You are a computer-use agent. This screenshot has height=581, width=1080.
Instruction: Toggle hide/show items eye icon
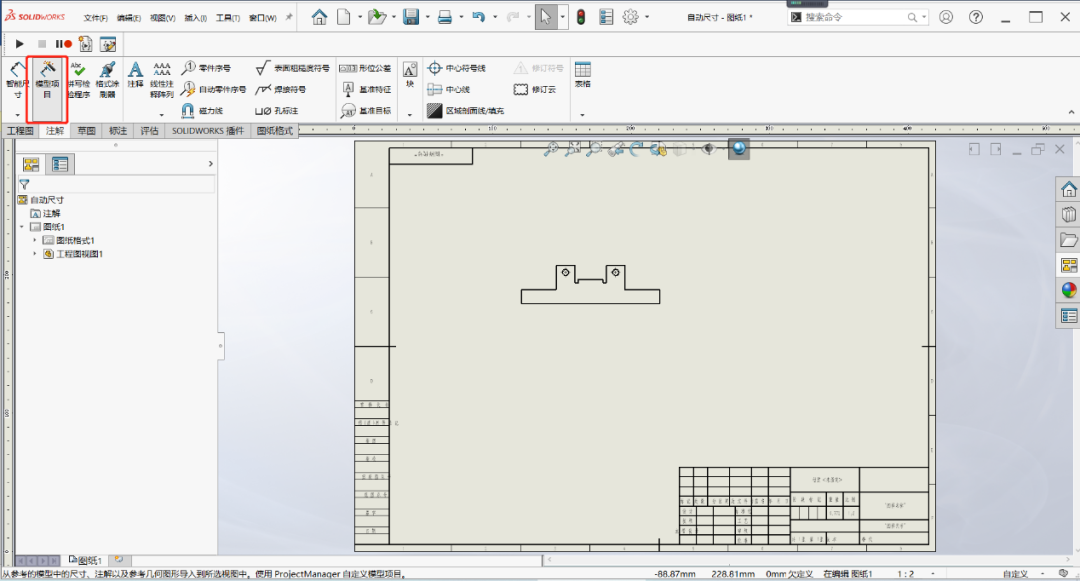[x=708, y=148]
